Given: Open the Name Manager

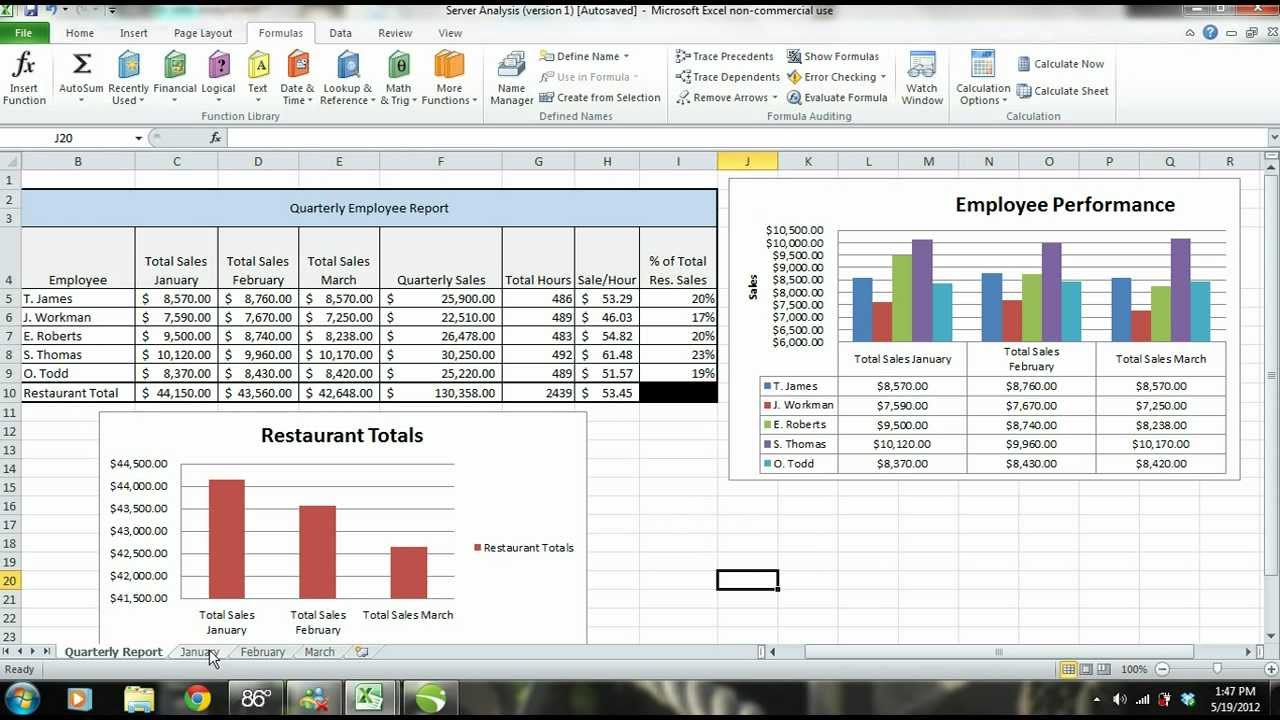Looking at the screenshot, I should coord(511,79).
